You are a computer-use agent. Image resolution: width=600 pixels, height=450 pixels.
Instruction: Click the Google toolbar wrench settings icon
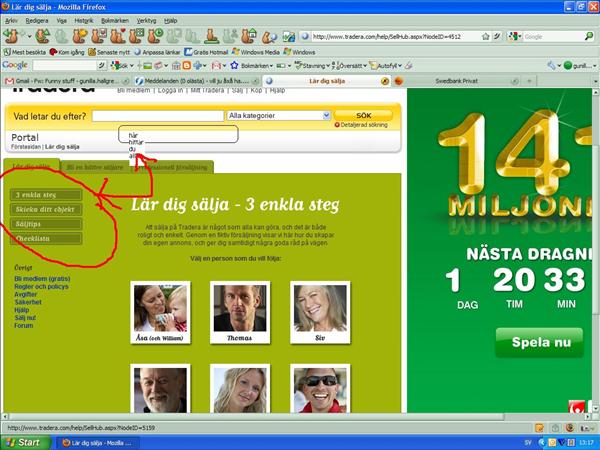click(x=551, y=66)
